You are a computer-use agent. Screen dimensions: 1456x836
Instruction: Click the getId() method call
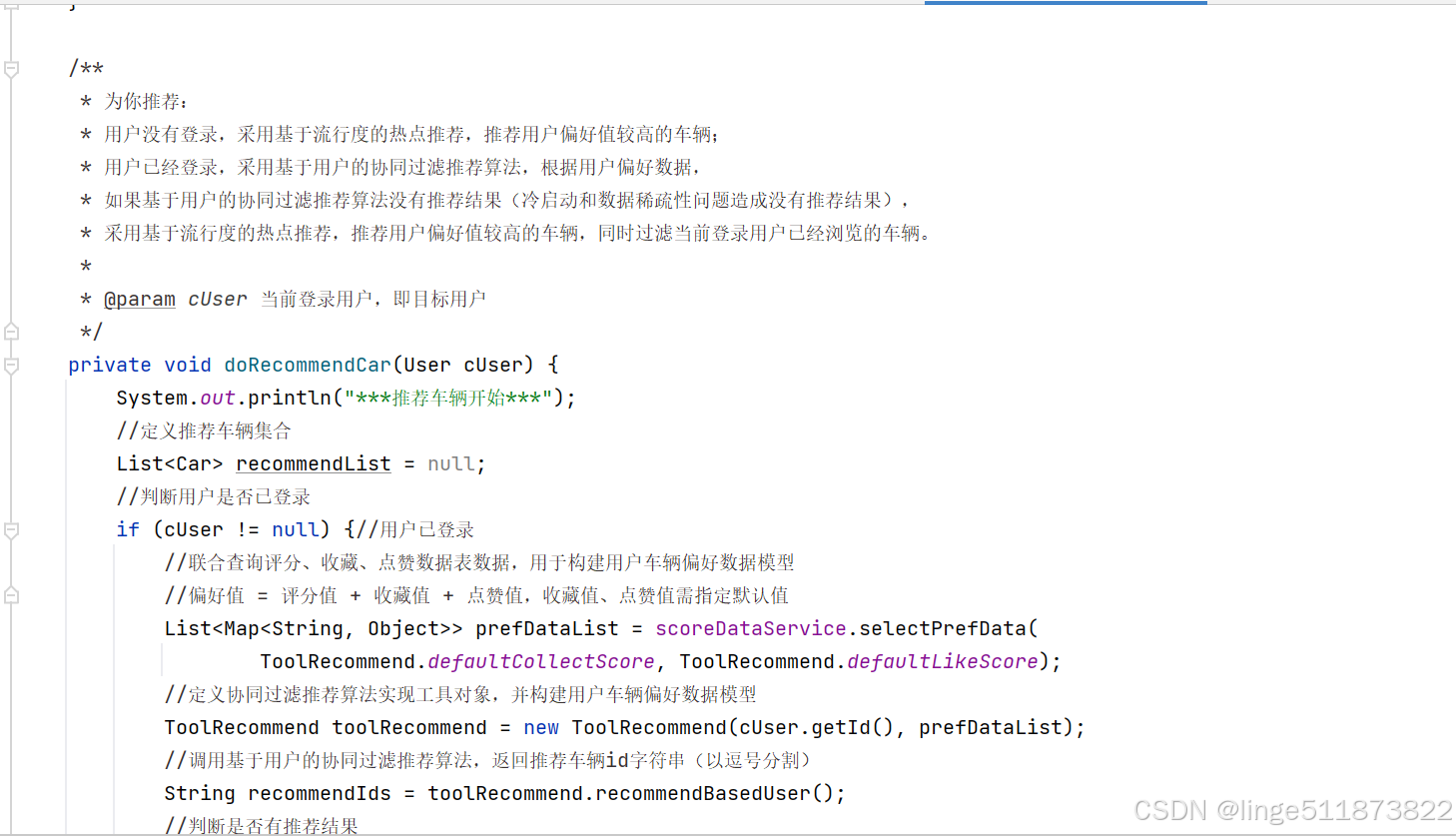pos(853,727)
